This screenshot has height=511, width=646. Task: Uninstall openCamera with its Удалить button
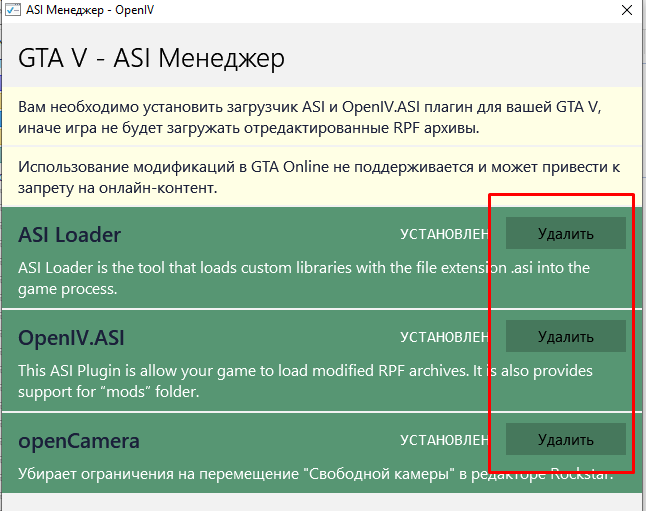pyautogui.click(x=566, y=440)
